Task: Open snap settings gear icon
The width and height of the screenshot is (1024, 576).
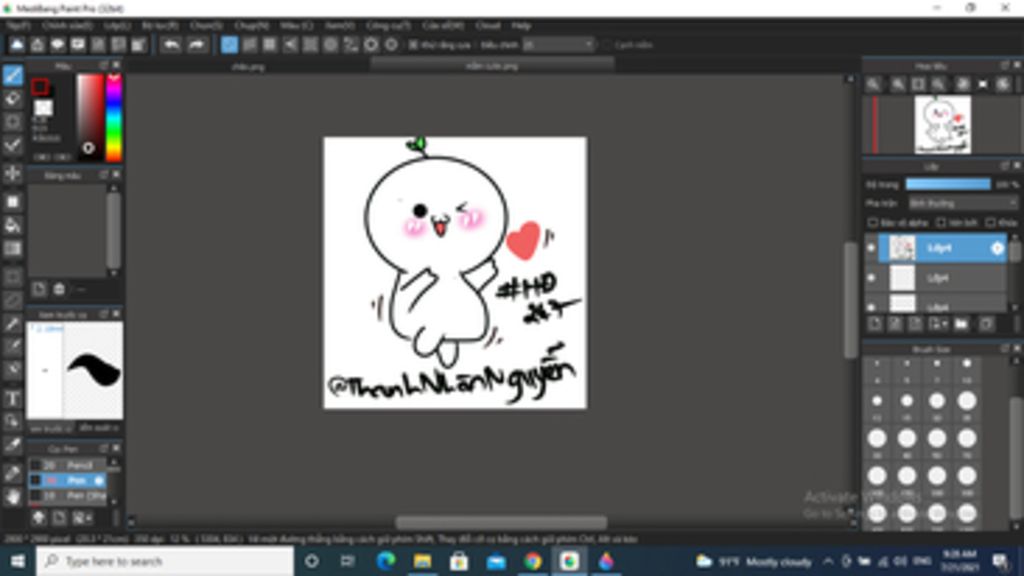Action: tap(391, 44)
